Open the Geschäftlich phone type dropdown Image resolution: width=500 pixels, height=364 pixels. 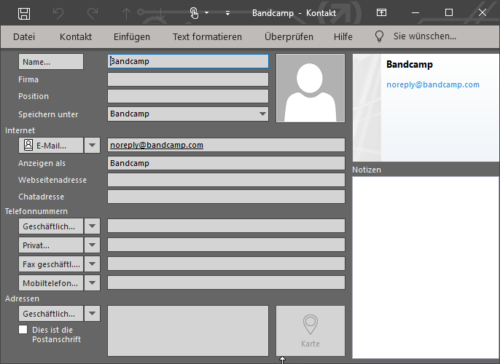coord(92,226)
